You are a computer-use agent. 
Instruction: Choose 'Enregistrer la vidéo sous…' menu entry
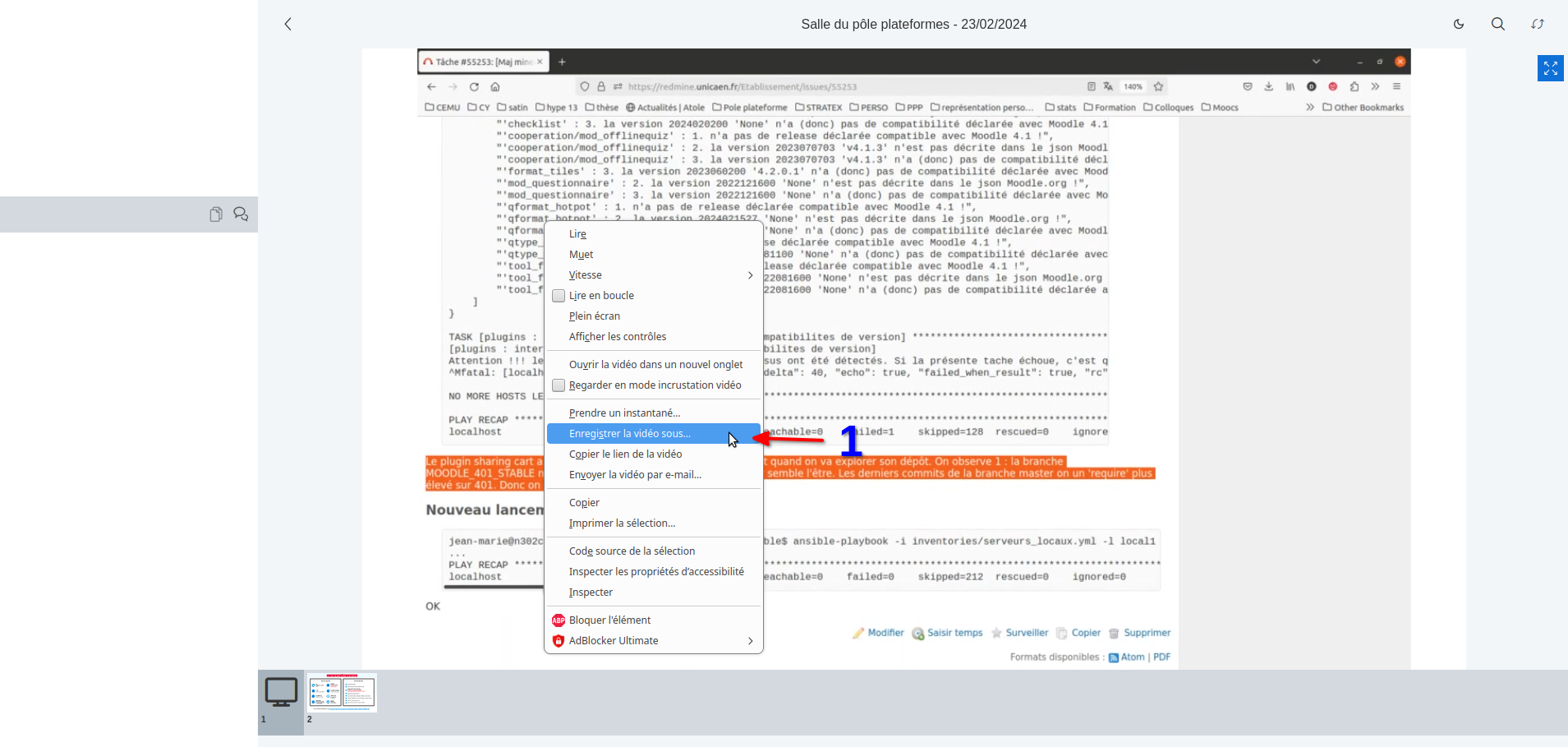pos(629,434)
